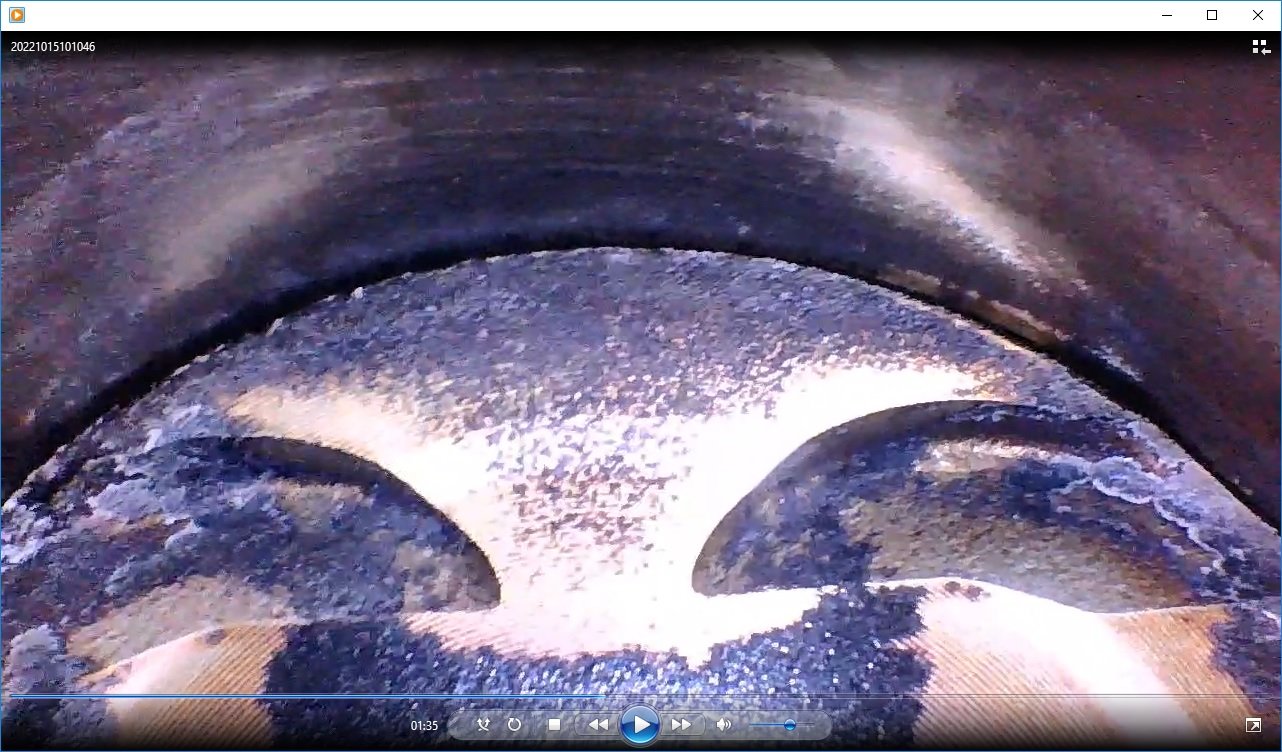Toggle repeat playback

pos(515,725)
